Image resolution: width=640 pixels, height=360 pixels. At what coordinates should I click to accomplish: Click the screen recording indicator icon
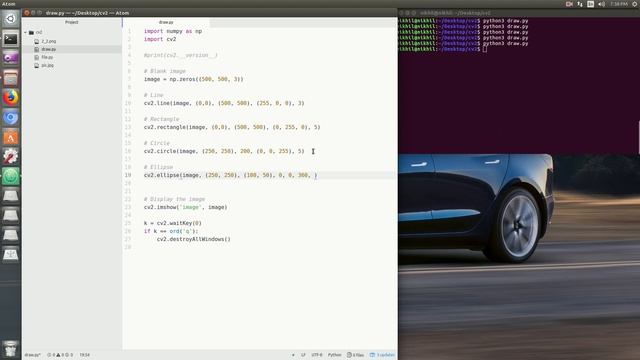pos(569,4)
